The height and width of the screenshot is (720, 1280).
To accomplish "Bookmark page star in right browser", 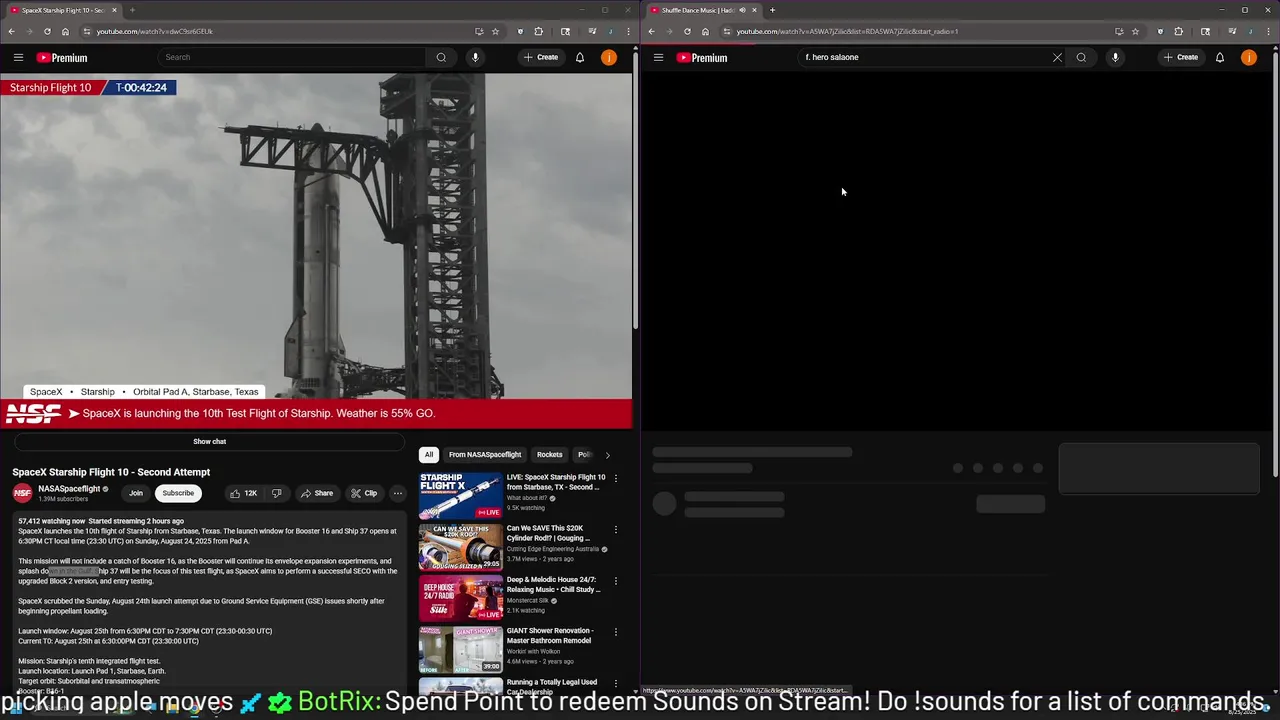I will tap(1135, 31).
